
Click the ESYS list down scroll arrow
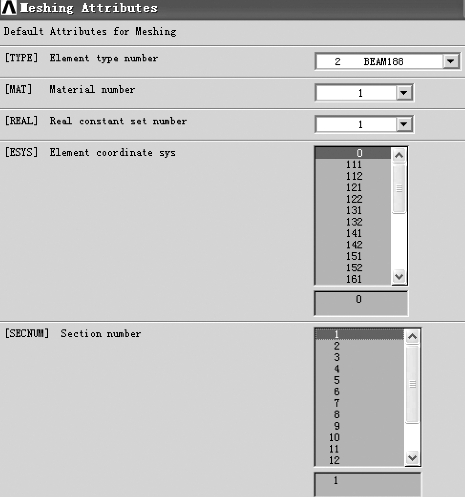tap(399, 276)
